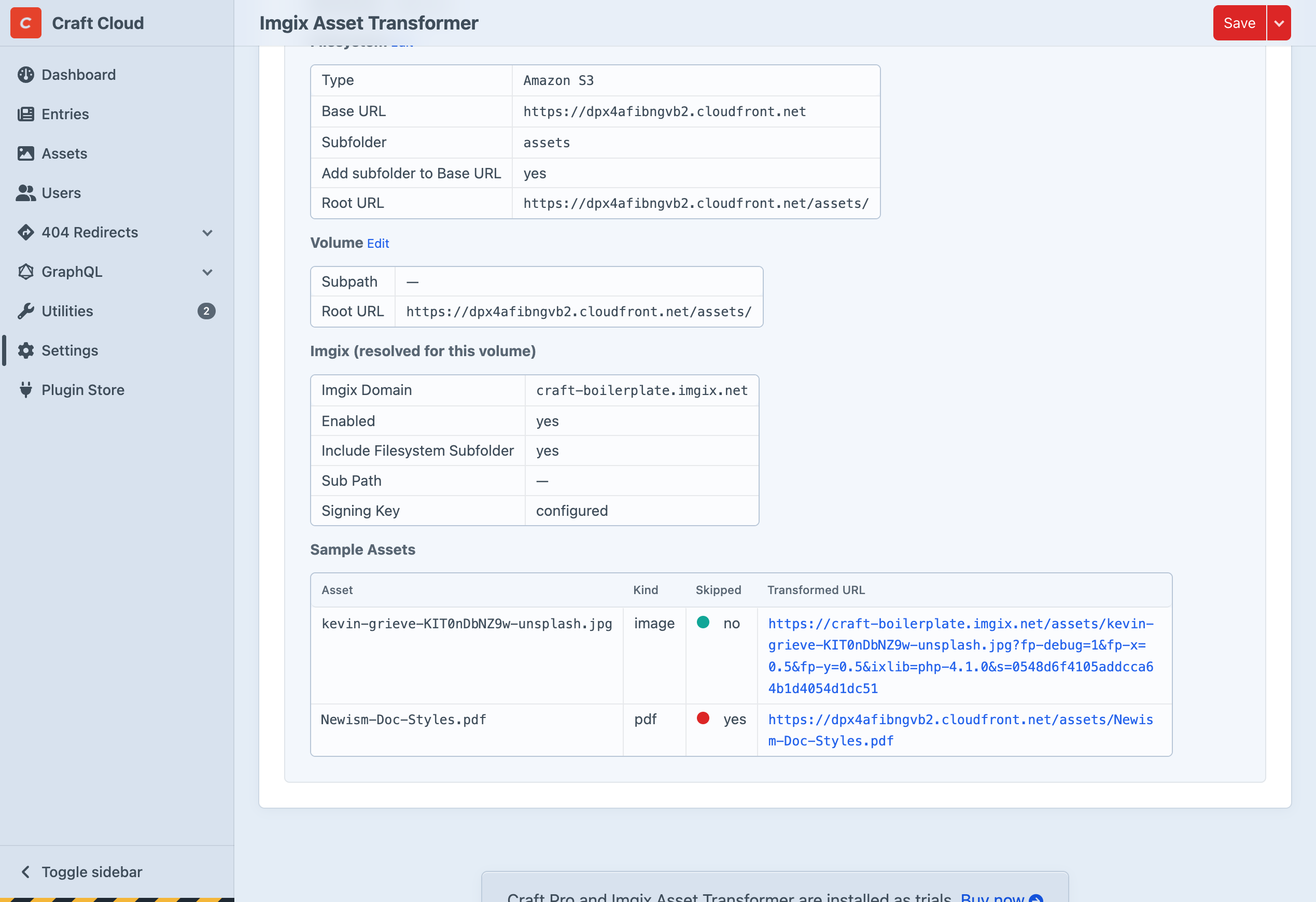Image resolution: width=1316 pixels, height=902 pixels.
Task: Expand the 404 Redirects section
Action: coord(207,232)
